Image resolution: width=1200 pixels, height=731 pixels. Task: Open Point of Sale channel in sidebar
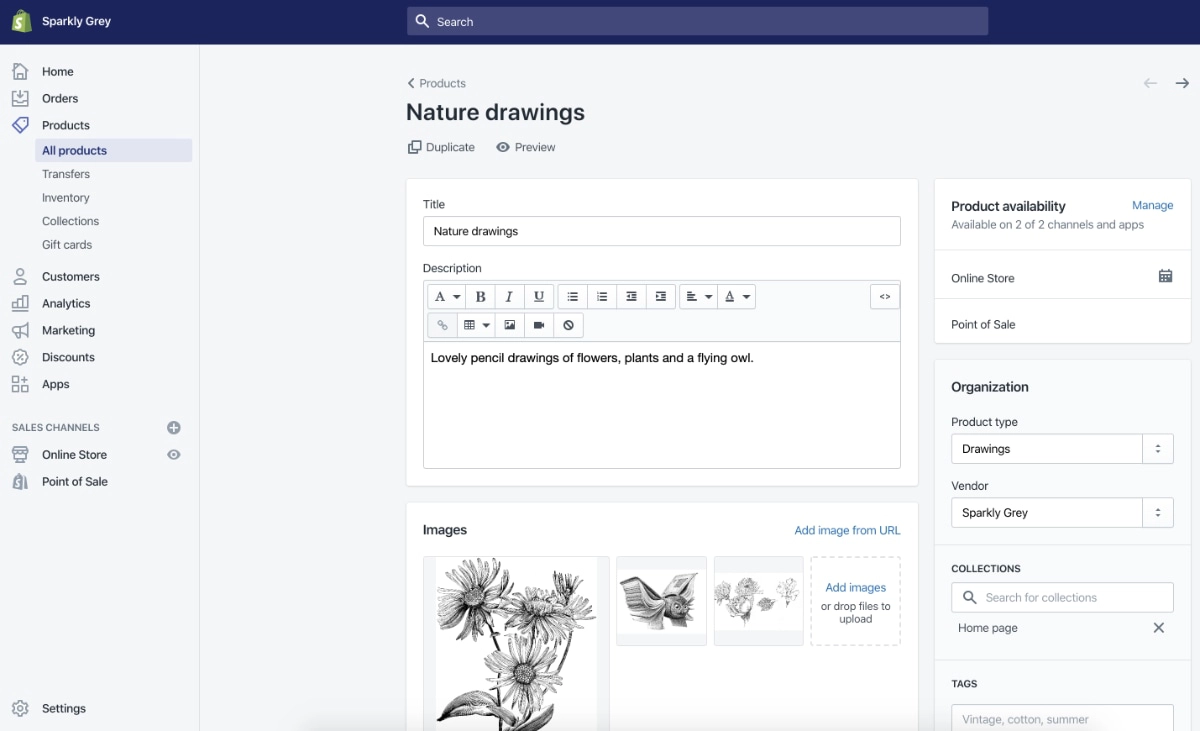tap(75, 482)
